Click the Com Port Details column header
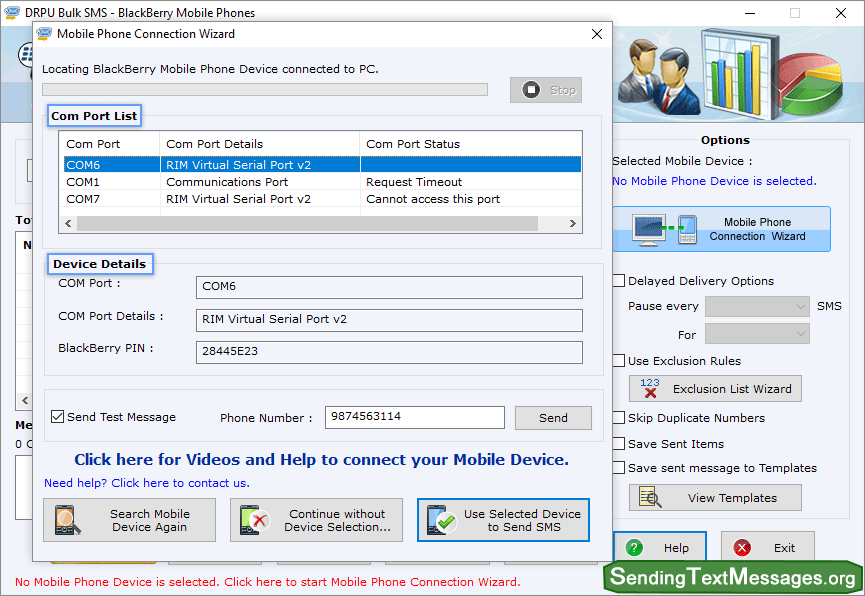Image resolution: width=865 pixels, height=596 pixels. point(260,144)
